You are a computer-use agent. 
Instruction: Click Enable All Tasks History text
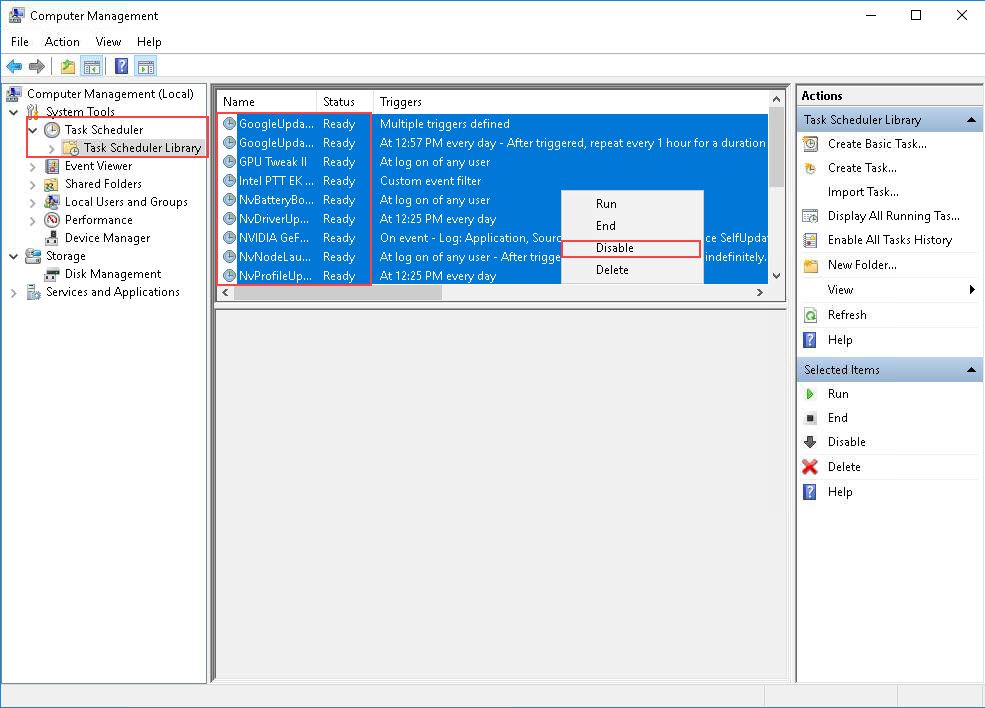point(890,240)
